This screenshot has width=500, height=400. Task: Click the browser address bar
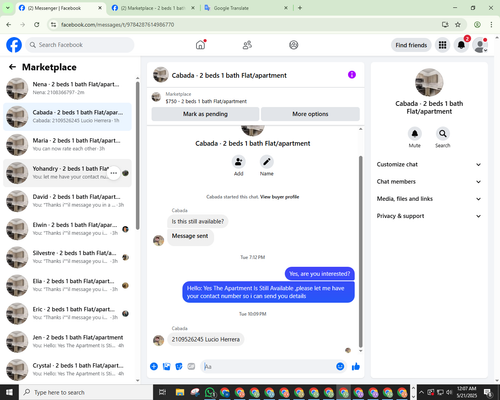click(247, 25)
